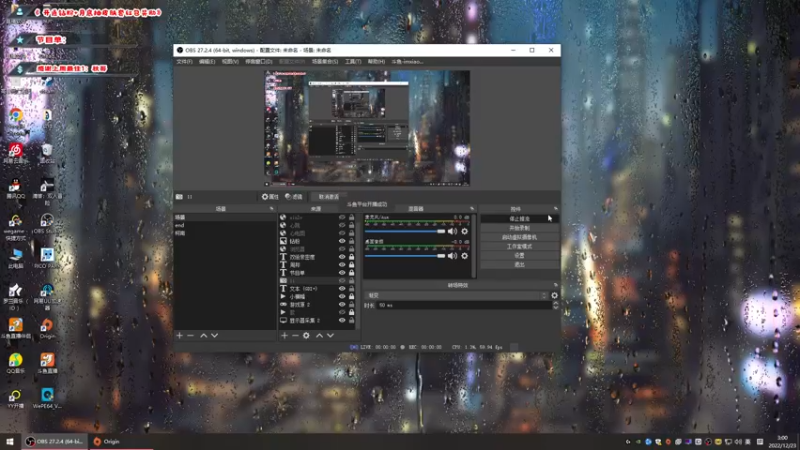Add a new source with the plus icon
Viewport: 800px width, 450px height.
tap(285, 335)
